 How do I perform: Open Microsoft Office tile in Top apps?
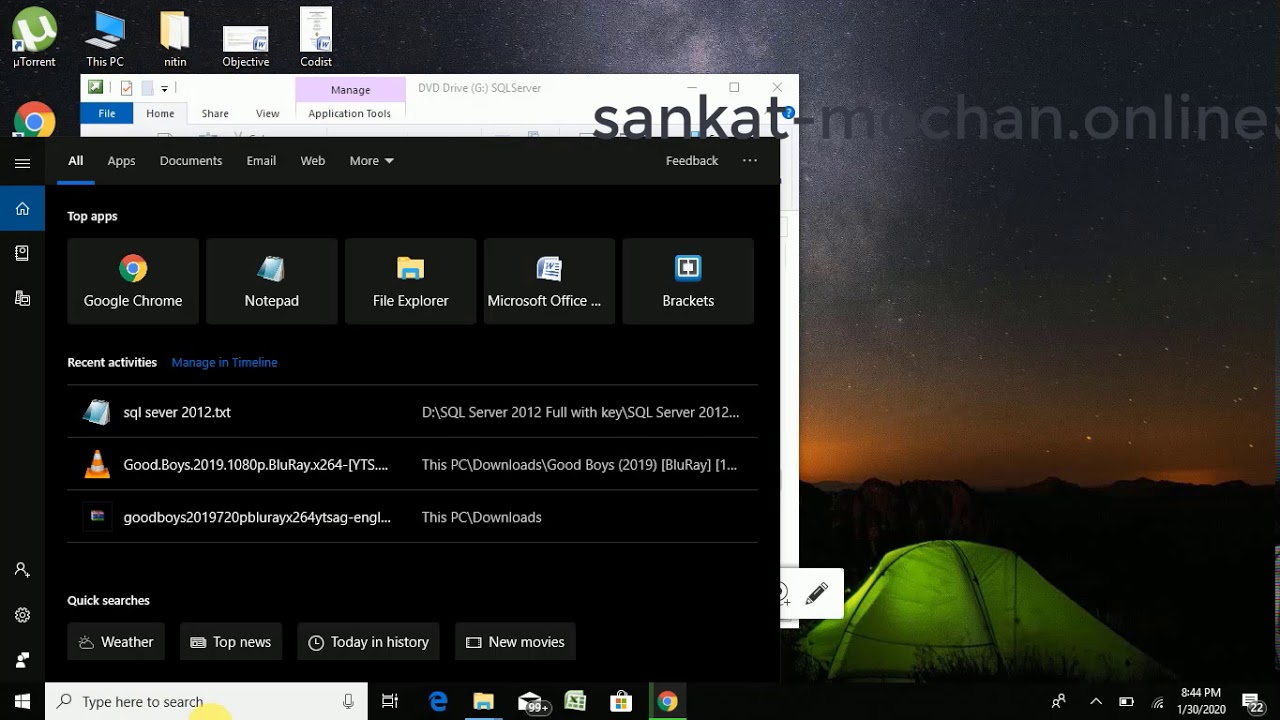[549, 281]
